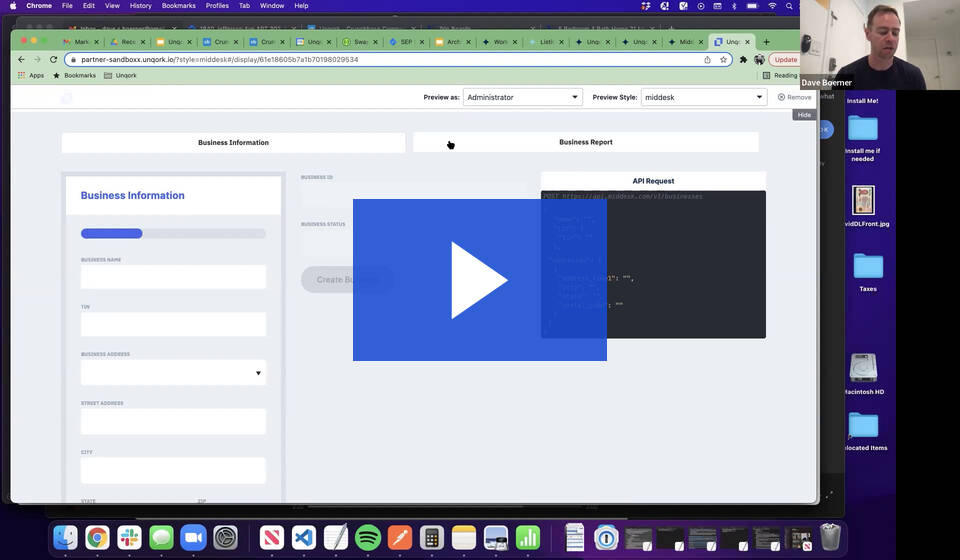This screenshot has width=960, height=560.
Task: Open the Reading list button
Action: [x=780, y=75]
